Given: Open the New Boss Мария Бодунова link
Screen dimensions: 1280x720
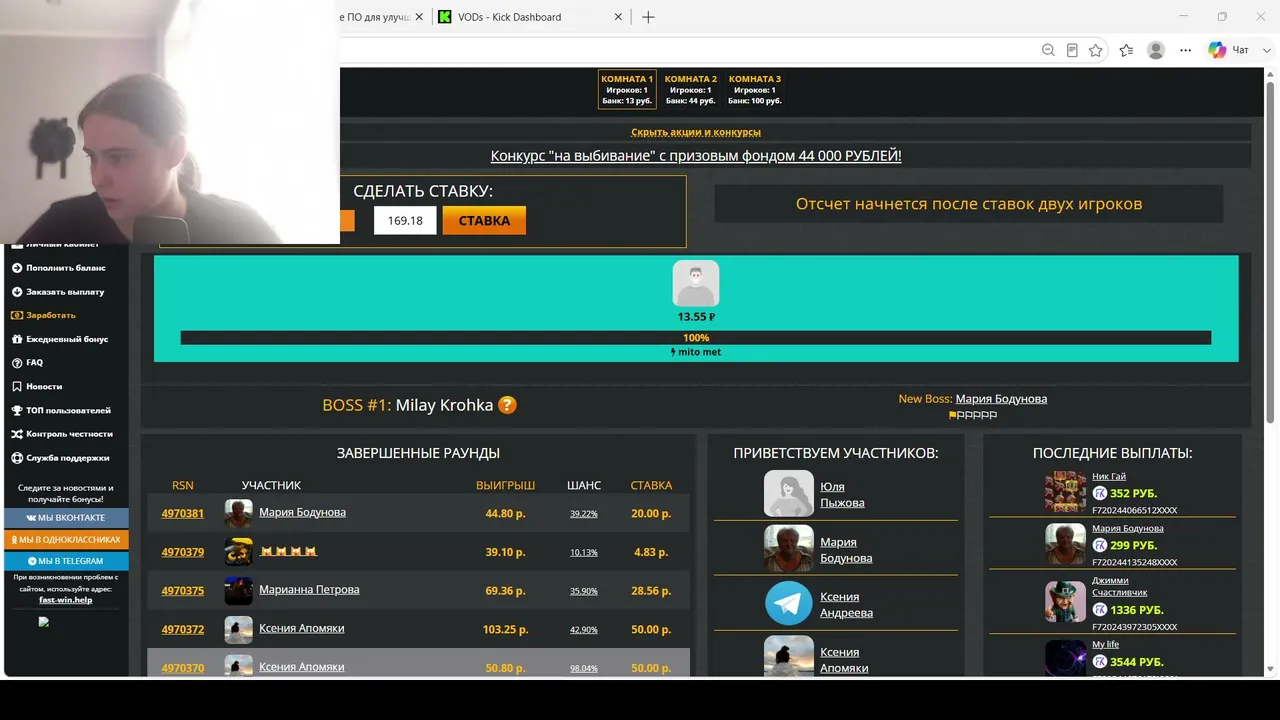Looking at the screenshot, I should point(1001,398).
